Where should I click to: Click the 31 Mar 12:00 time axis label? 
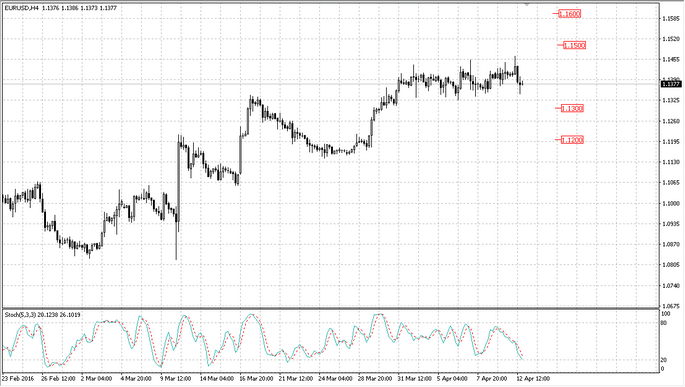pyautogui.click(x=415, y=379)
